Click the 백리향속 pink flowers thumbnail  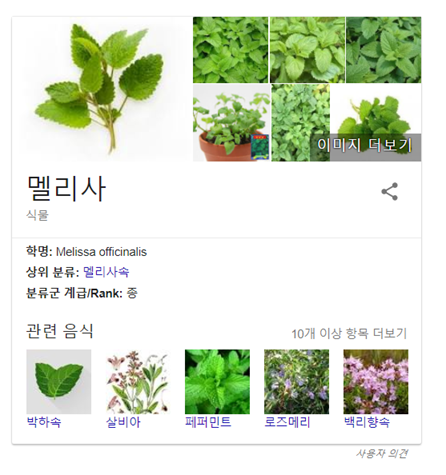coord(376,382)
